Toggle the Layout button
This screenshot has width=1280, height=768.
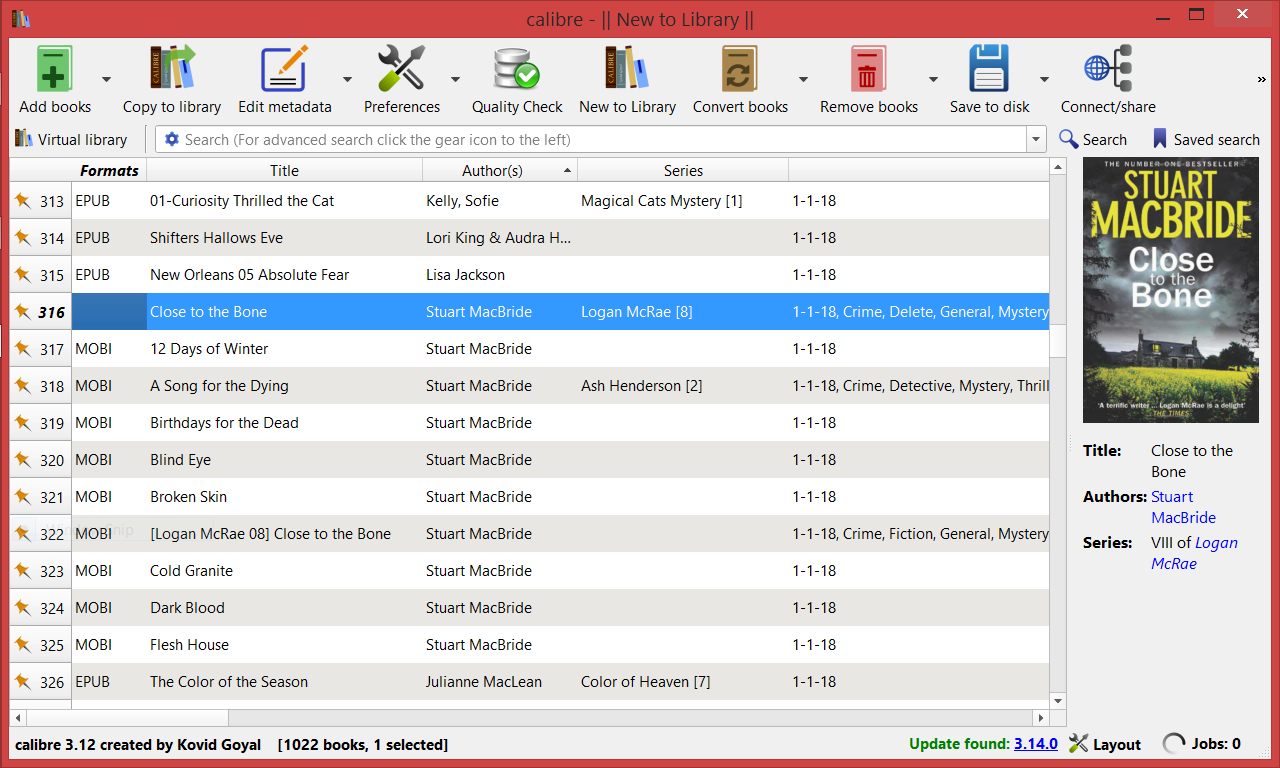[1105, 744]
